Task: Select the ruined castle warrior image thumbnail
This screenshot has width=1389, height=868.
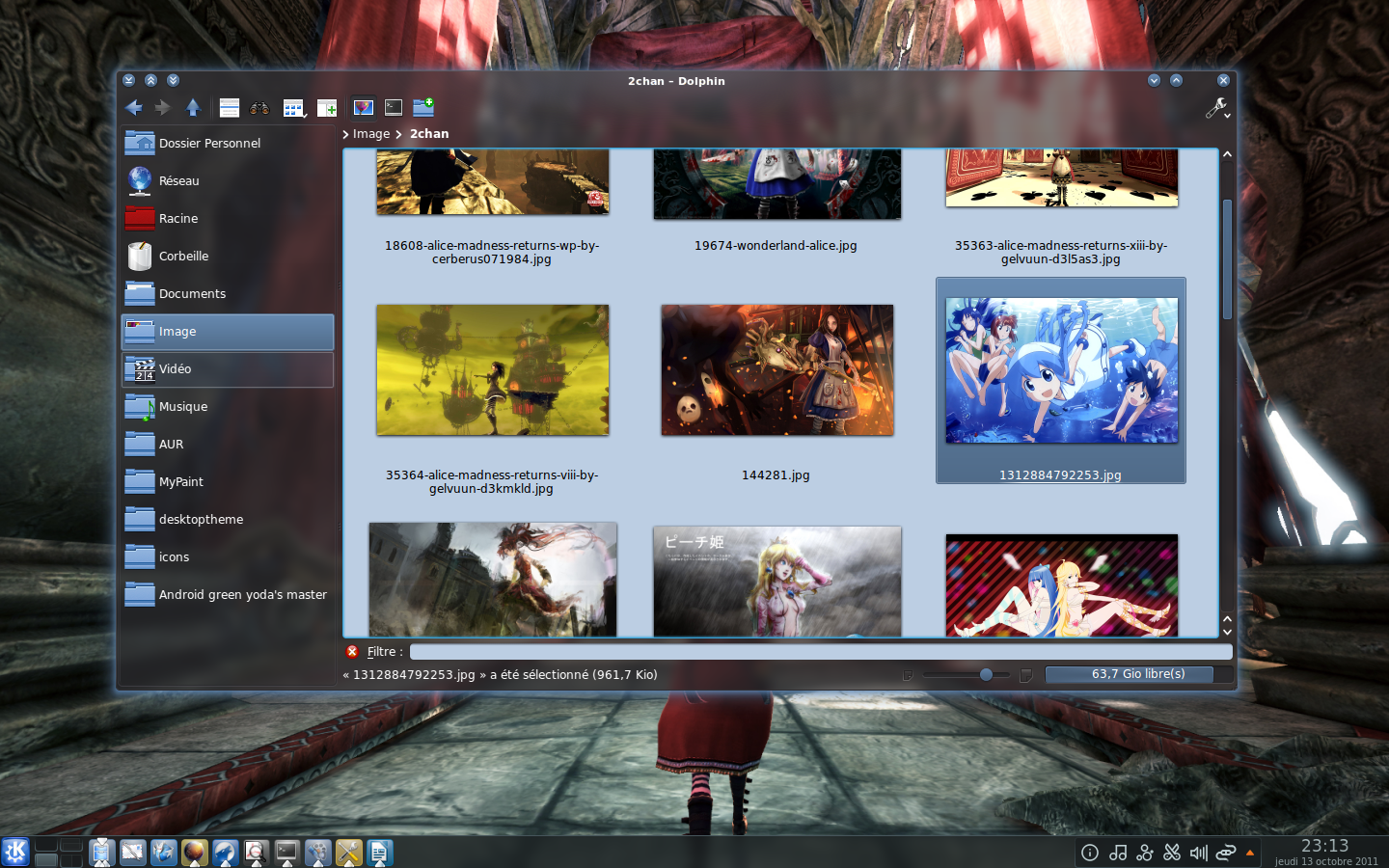Action: 493,579
